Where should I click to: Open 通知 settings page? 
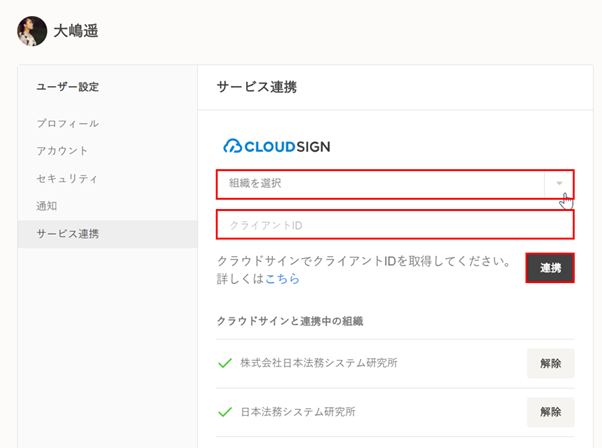(x=47, y=206)
